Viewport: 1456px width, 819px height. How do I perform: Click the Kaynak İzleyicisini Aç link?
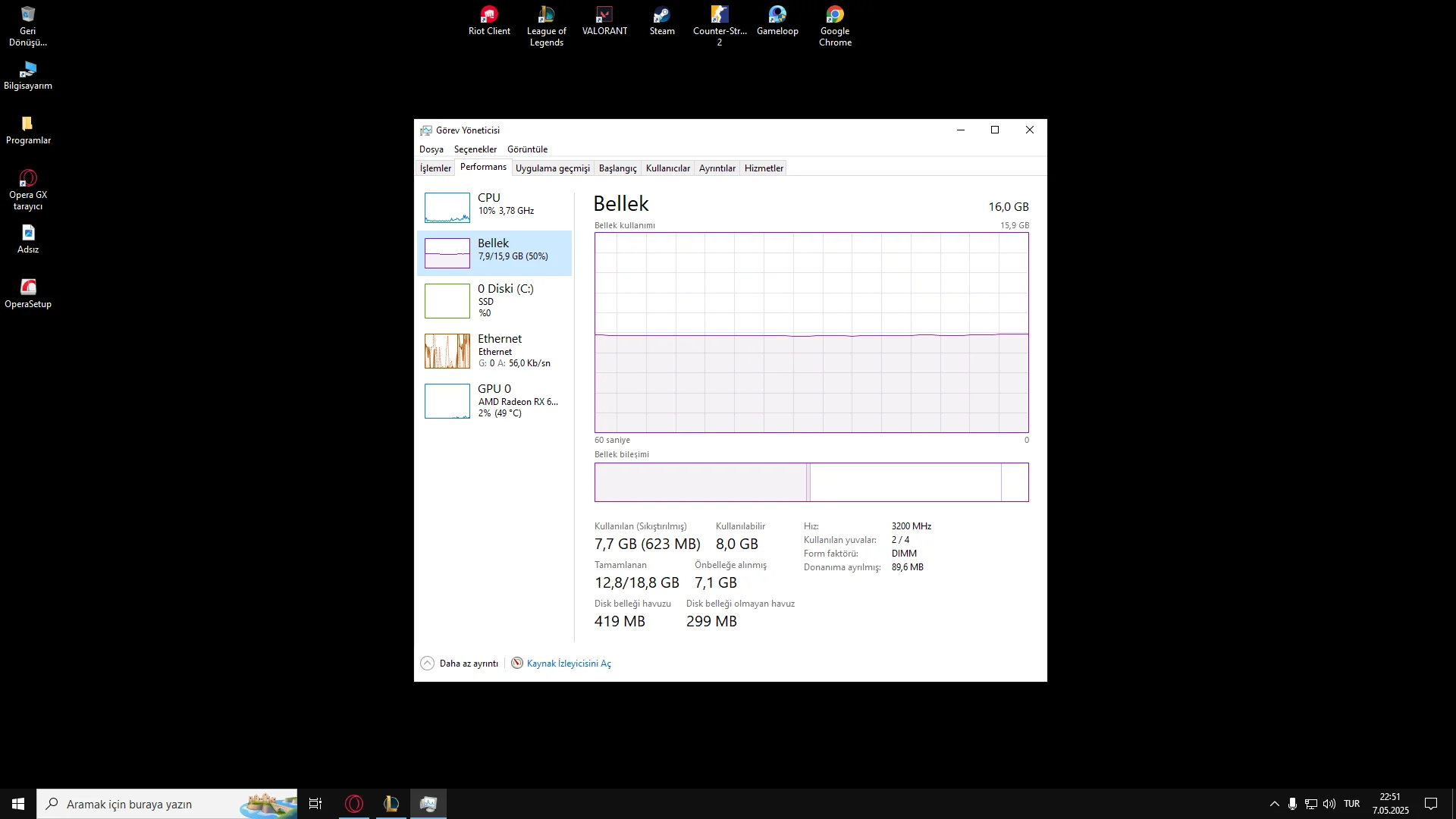568,664
